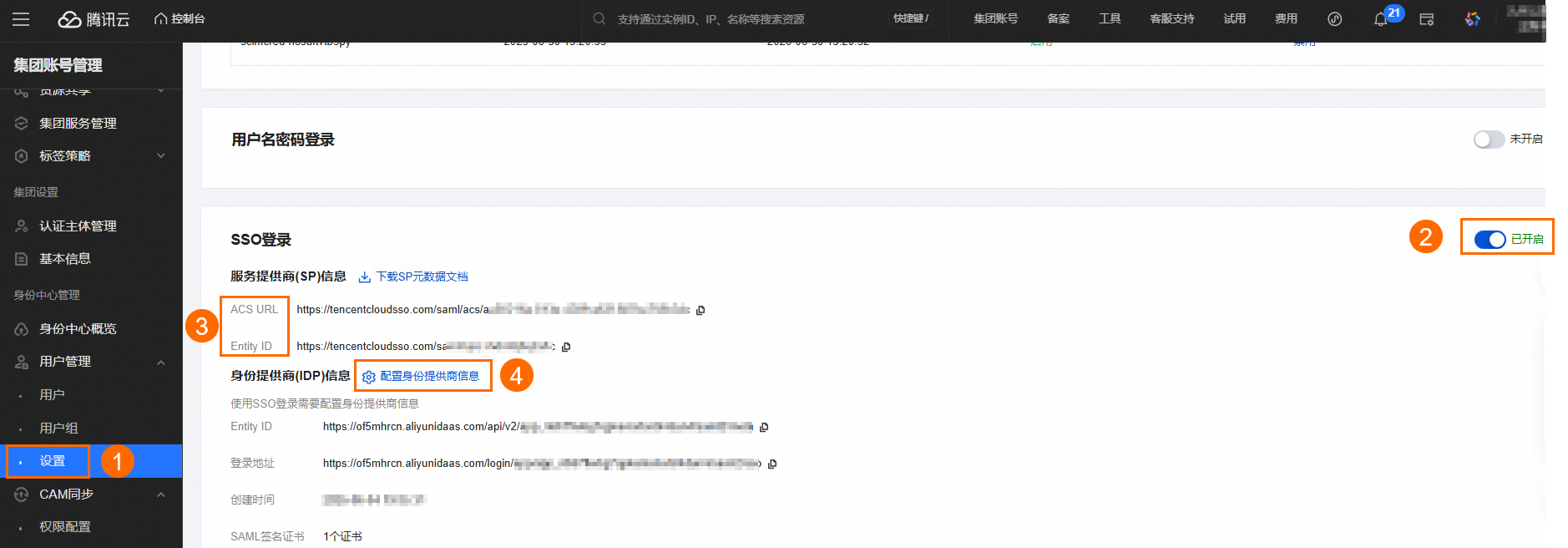Open the 试用 top menu
The image size is (1568, 548).
point(1235,18)
